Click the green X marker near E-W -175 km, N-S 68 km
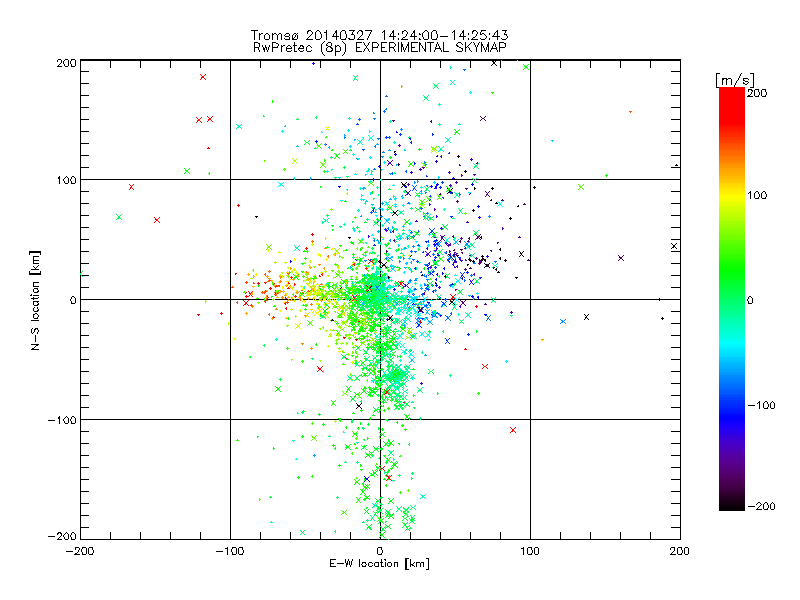The width and height of the screenshot is (800, 600). tap(119, 217)
